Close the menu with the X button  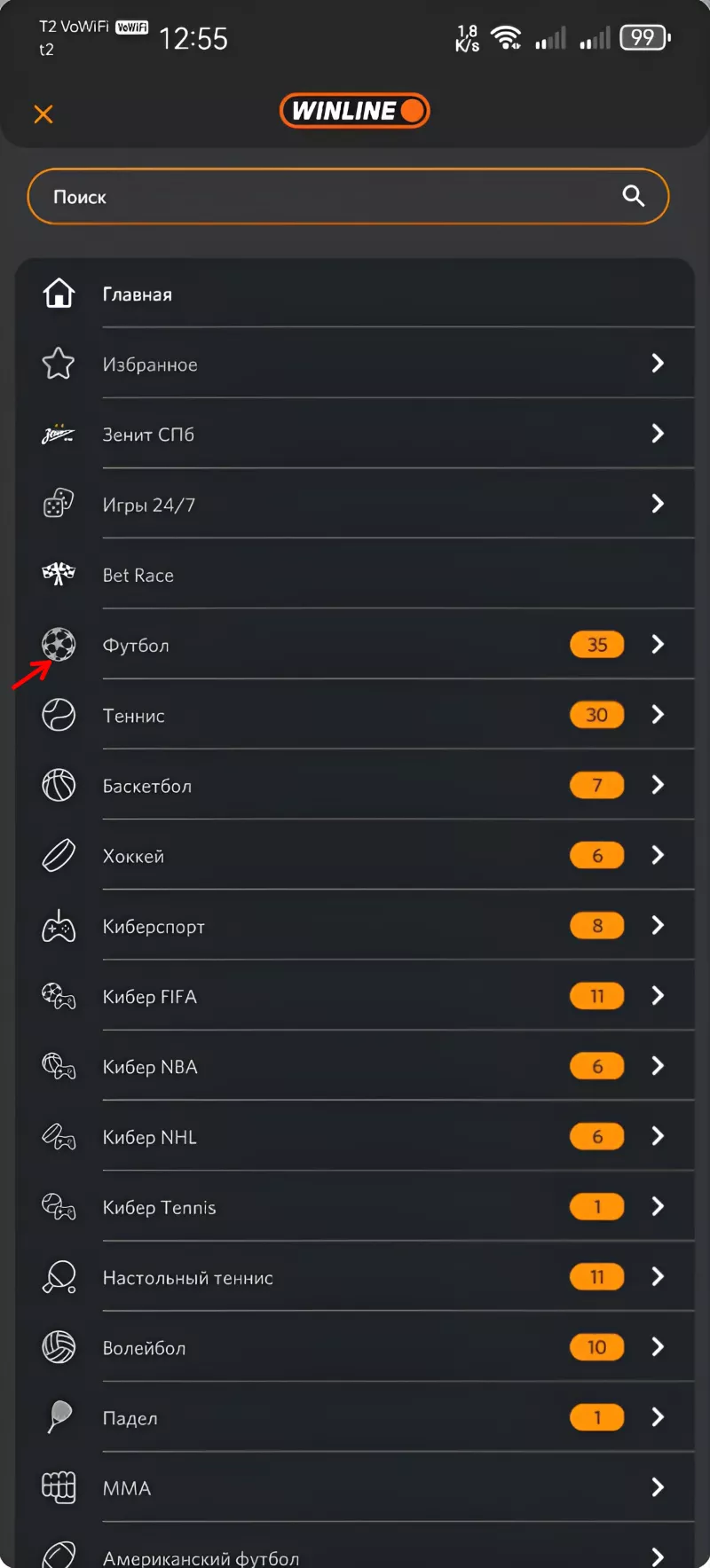[43, 114]
